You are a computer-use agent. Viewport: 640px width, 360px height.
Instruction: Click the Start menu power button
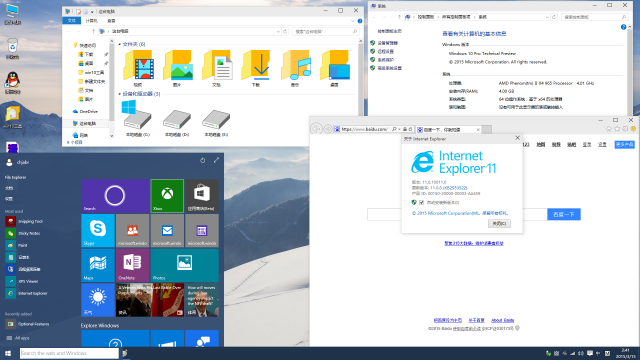202,160
